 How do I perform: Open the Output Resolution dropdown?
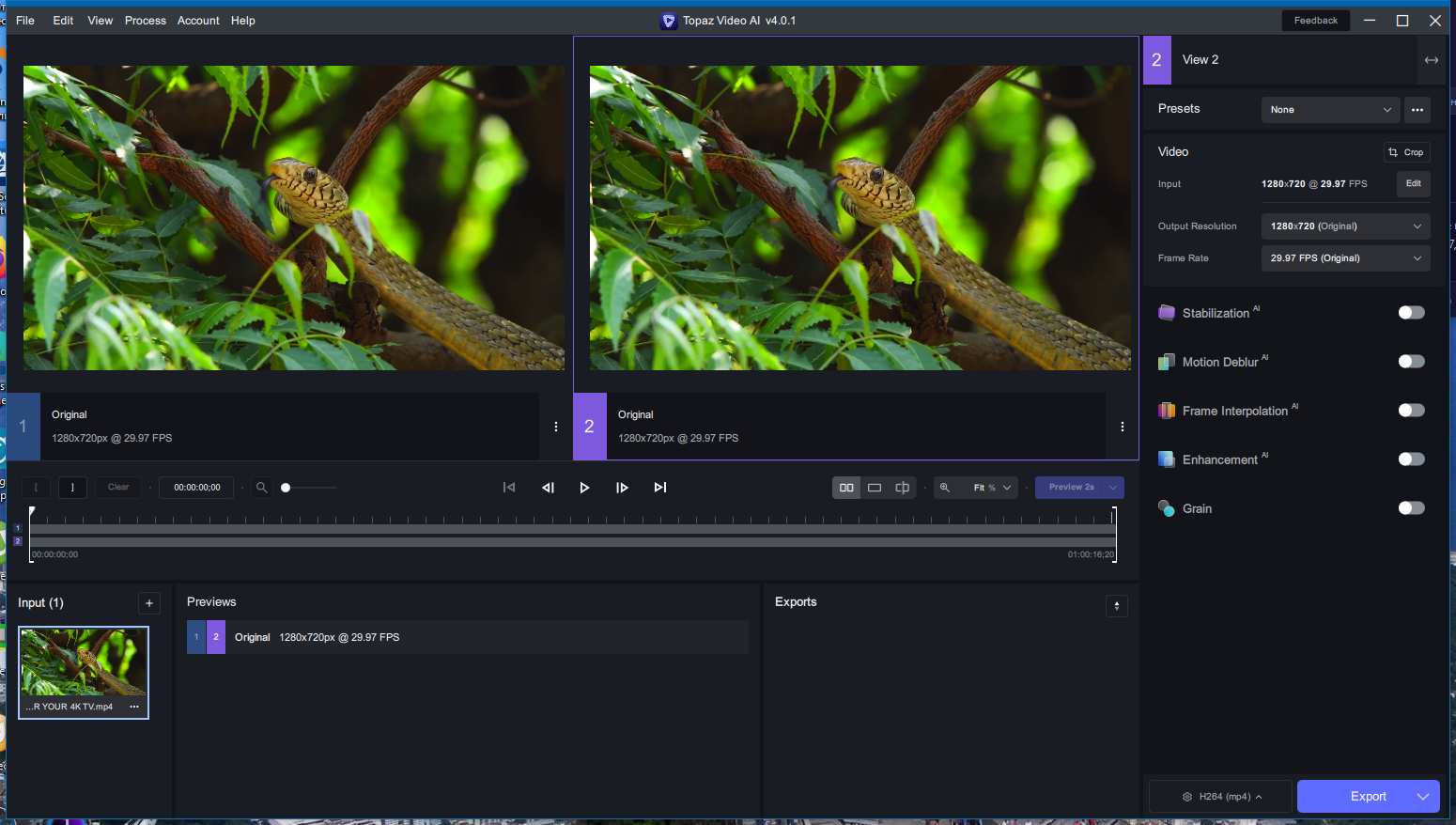tap(1345, 226)
